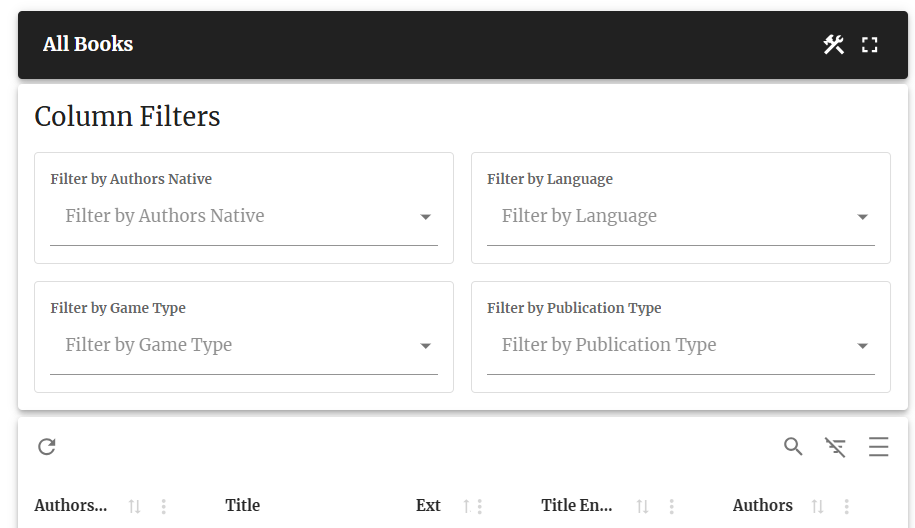The width and height of the screenshot is (915, 528).
Task: Open the Filter by Publication Type dropdown
Action: (680, 345)
